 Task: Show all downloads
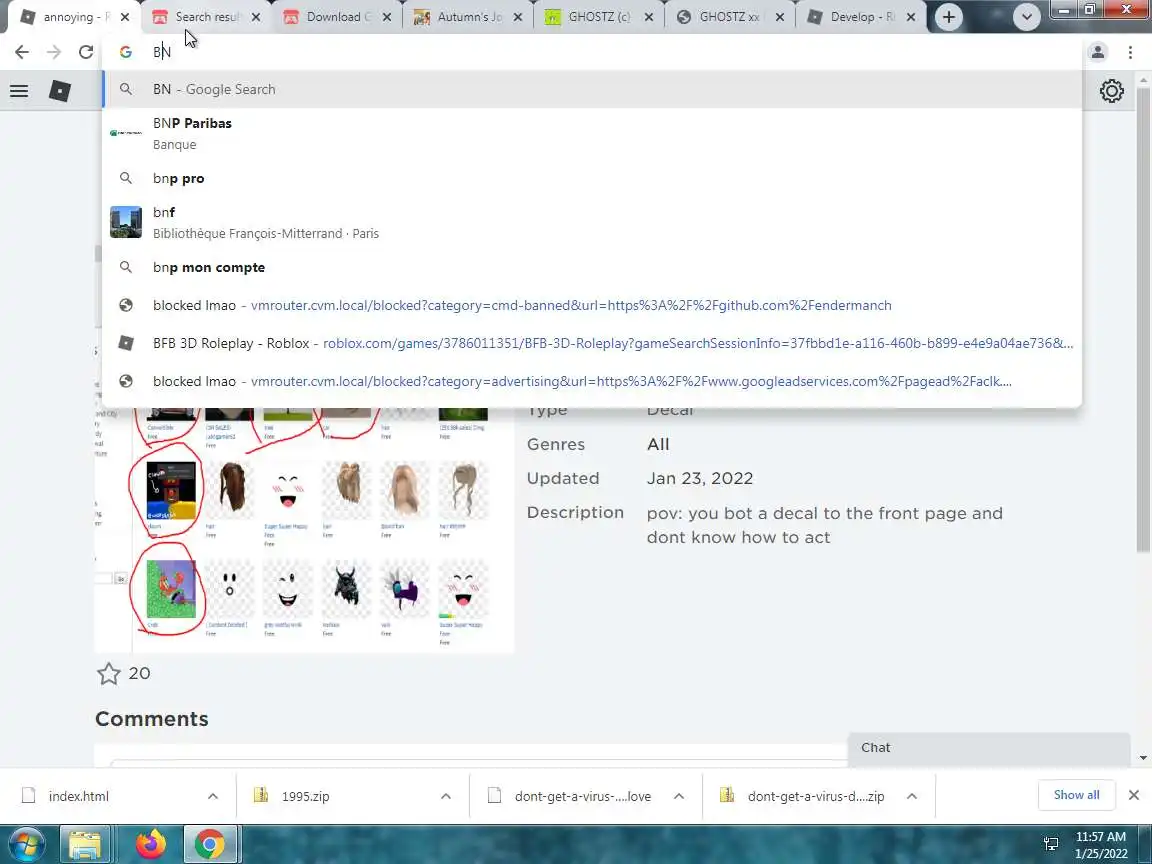[1076, 795]
